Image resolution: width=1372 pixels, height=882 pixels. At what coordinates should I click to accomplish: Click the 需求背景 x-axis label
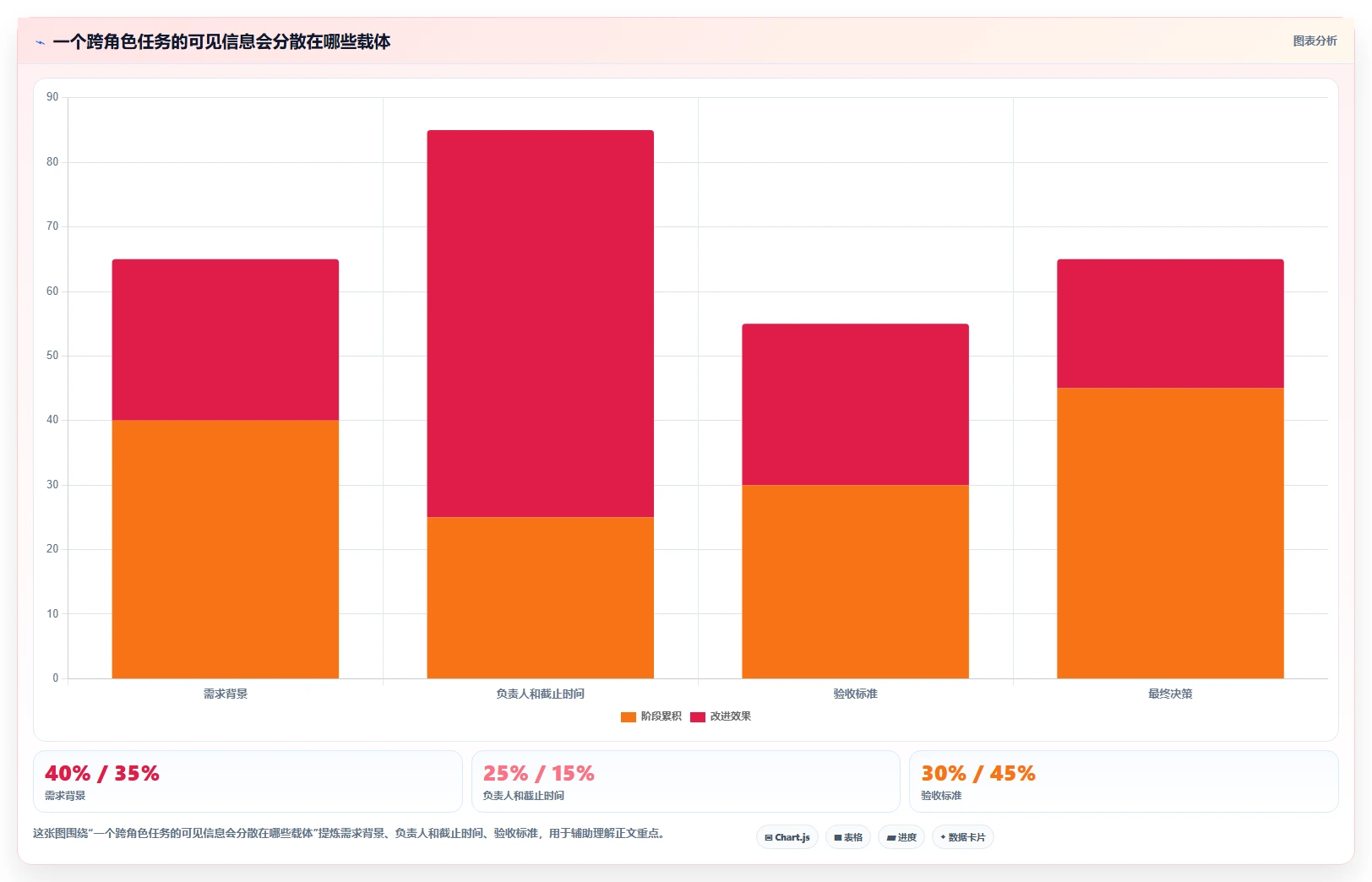click(x=226, y=694)
